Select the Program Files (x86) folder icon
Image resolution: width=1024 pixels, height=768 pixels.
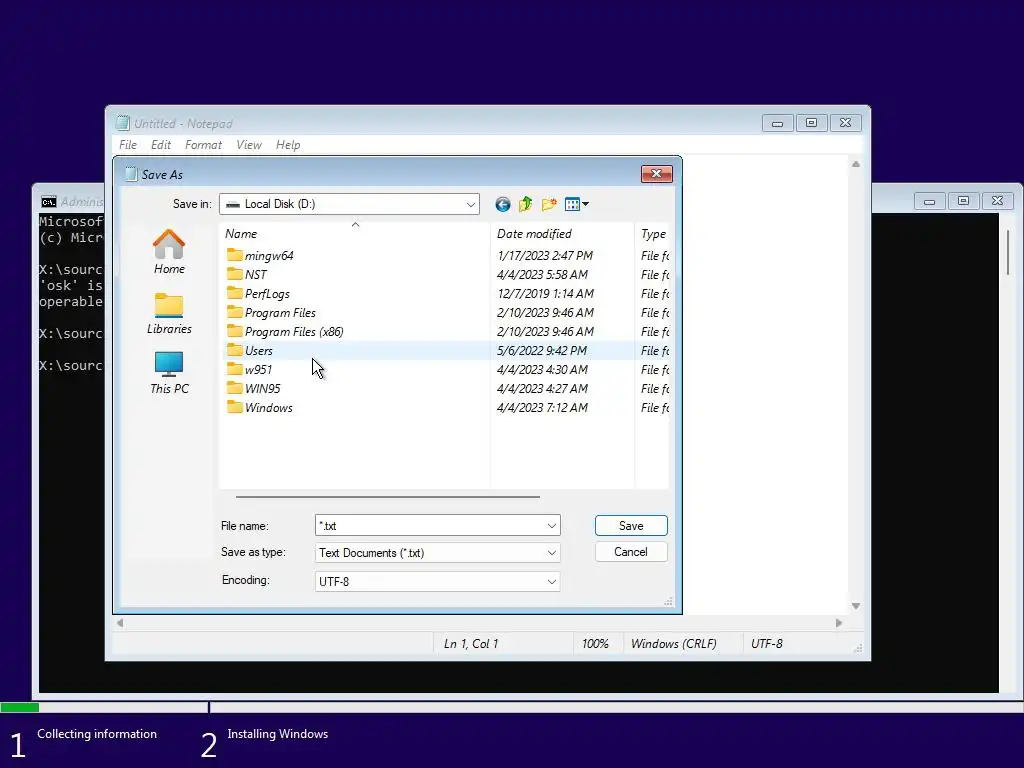point(234,330)
